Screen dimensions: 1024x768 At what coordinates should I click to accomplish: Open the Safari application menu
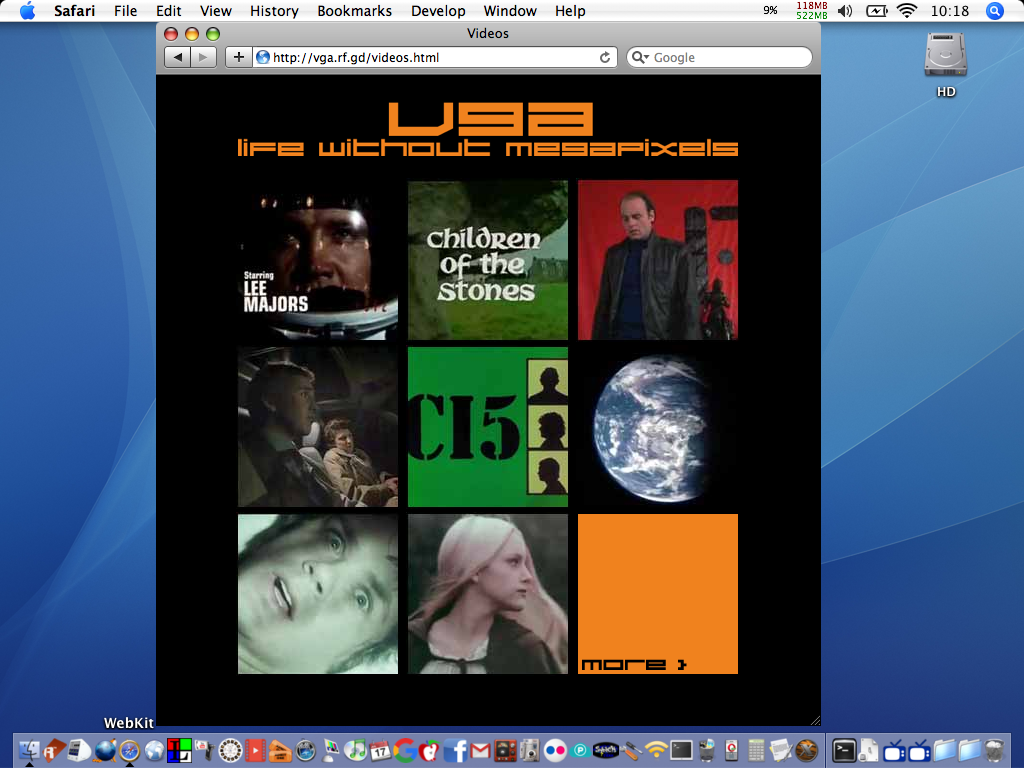(x=74, y=11)
